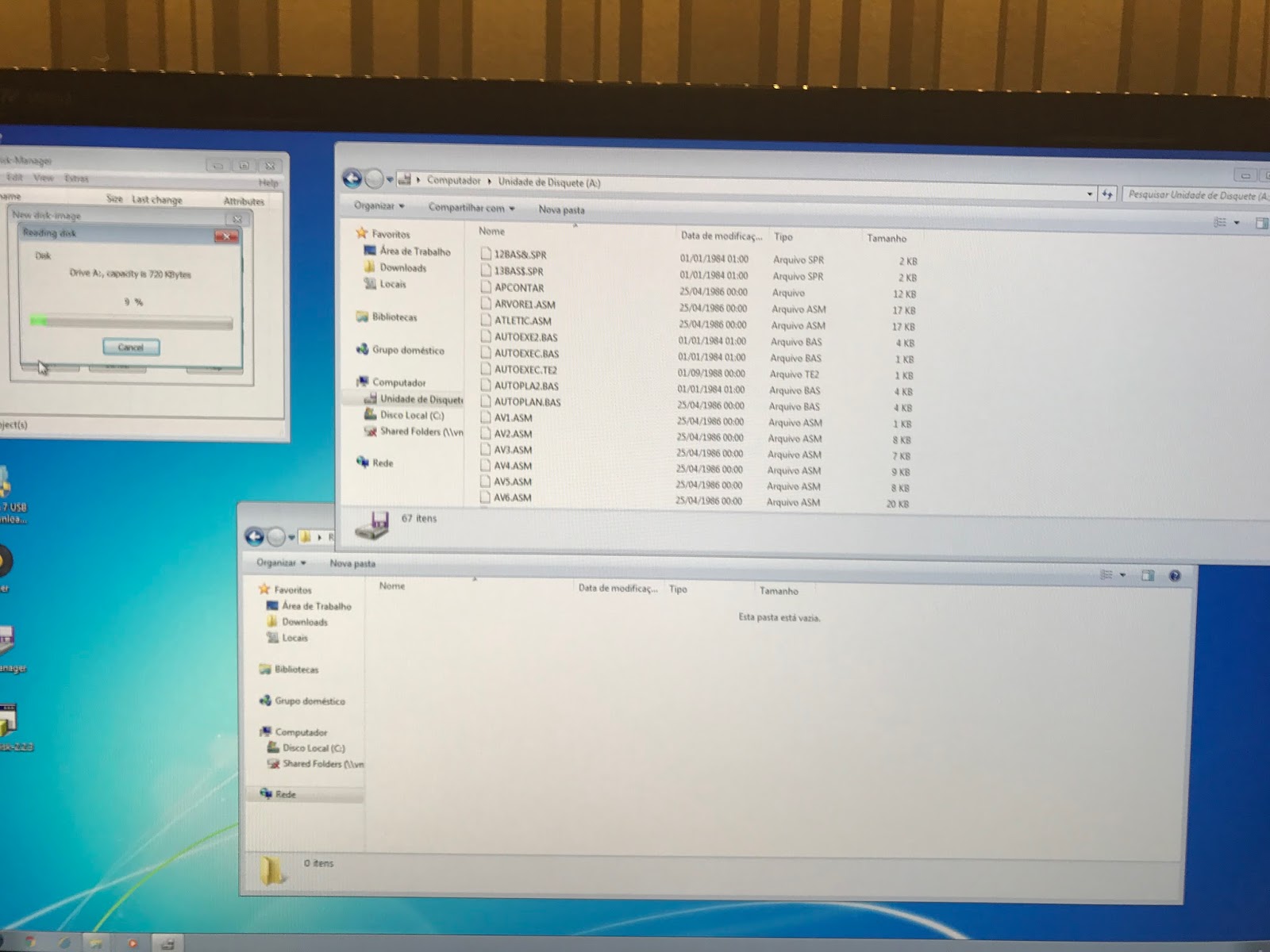The image size is (1270, 952).
Task: Expand the Organizar dropdown in floppy window
Action: tap(379, 206)
